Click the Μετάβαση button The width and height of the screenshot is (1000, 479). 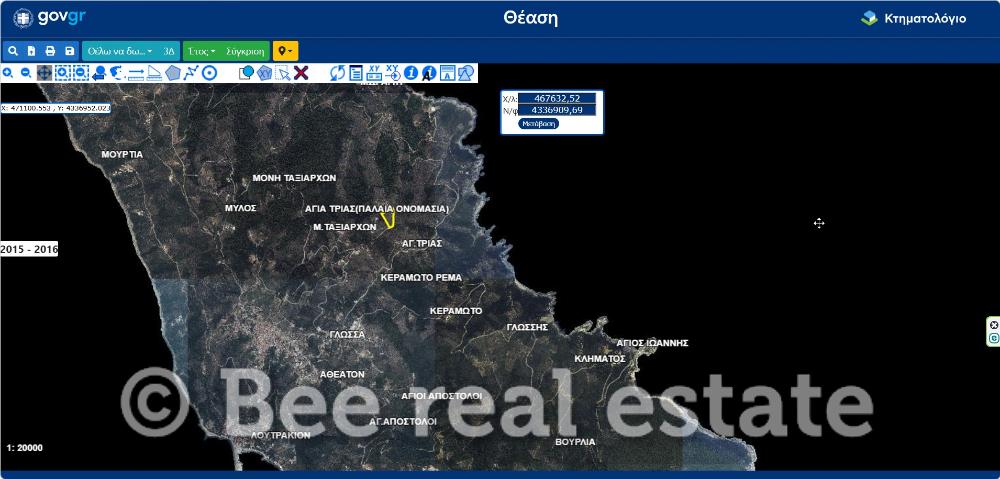click(x=539, y=124)
